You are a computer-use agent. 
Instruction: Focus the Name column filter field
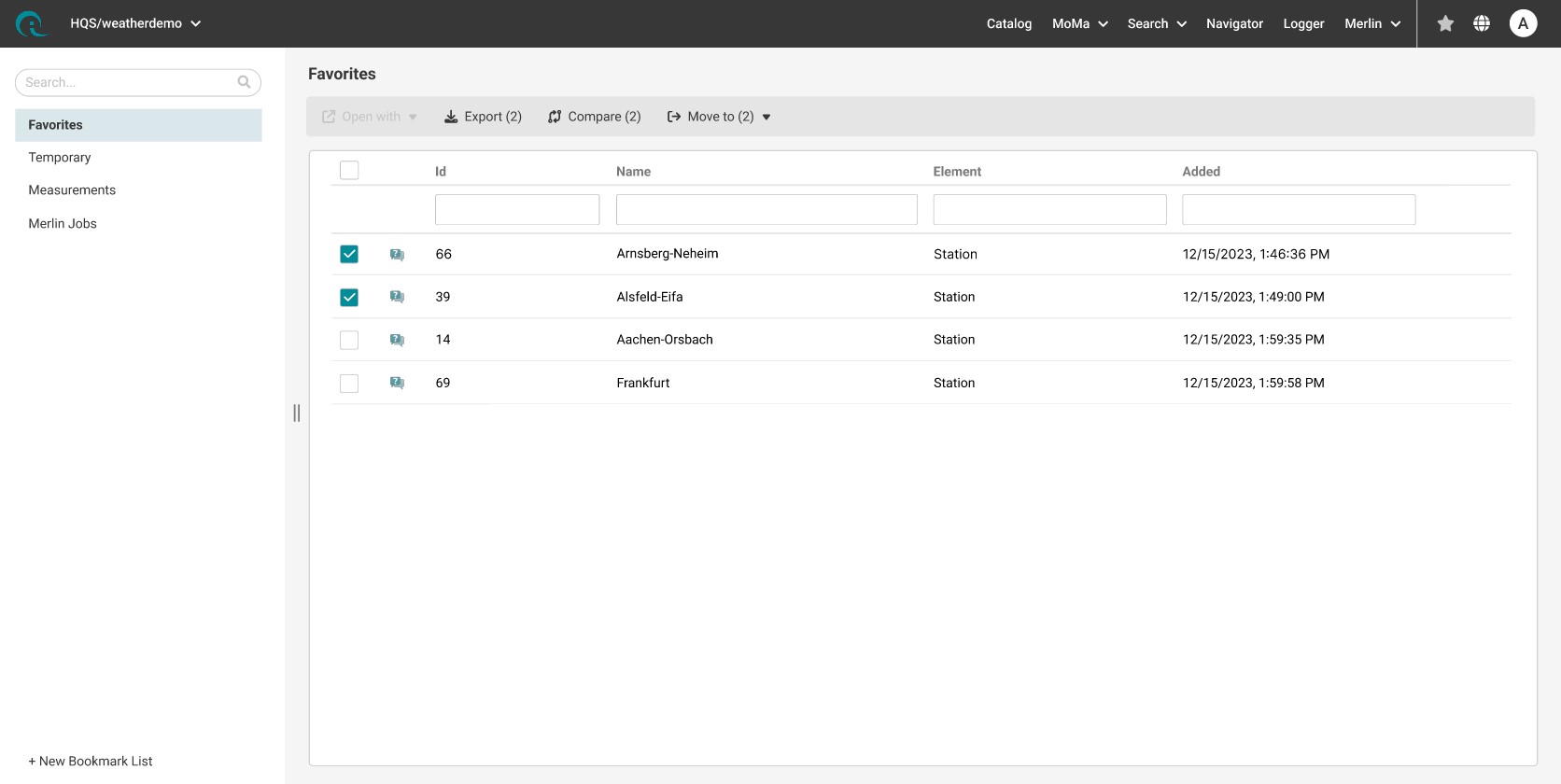click(x=766, y=209)
